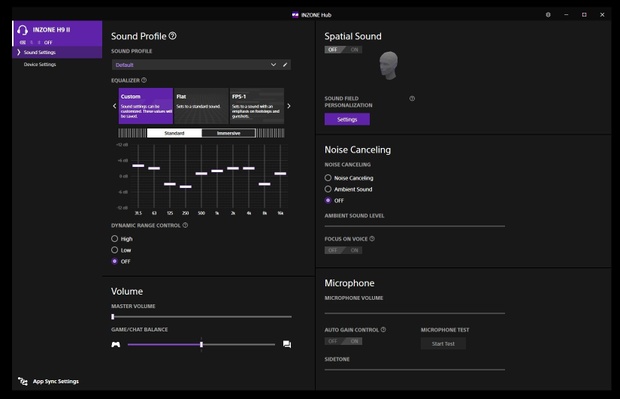Viewport: 620px width, 399px height.
Task: Select the High dynamic range option
Action: pos(115,239)
